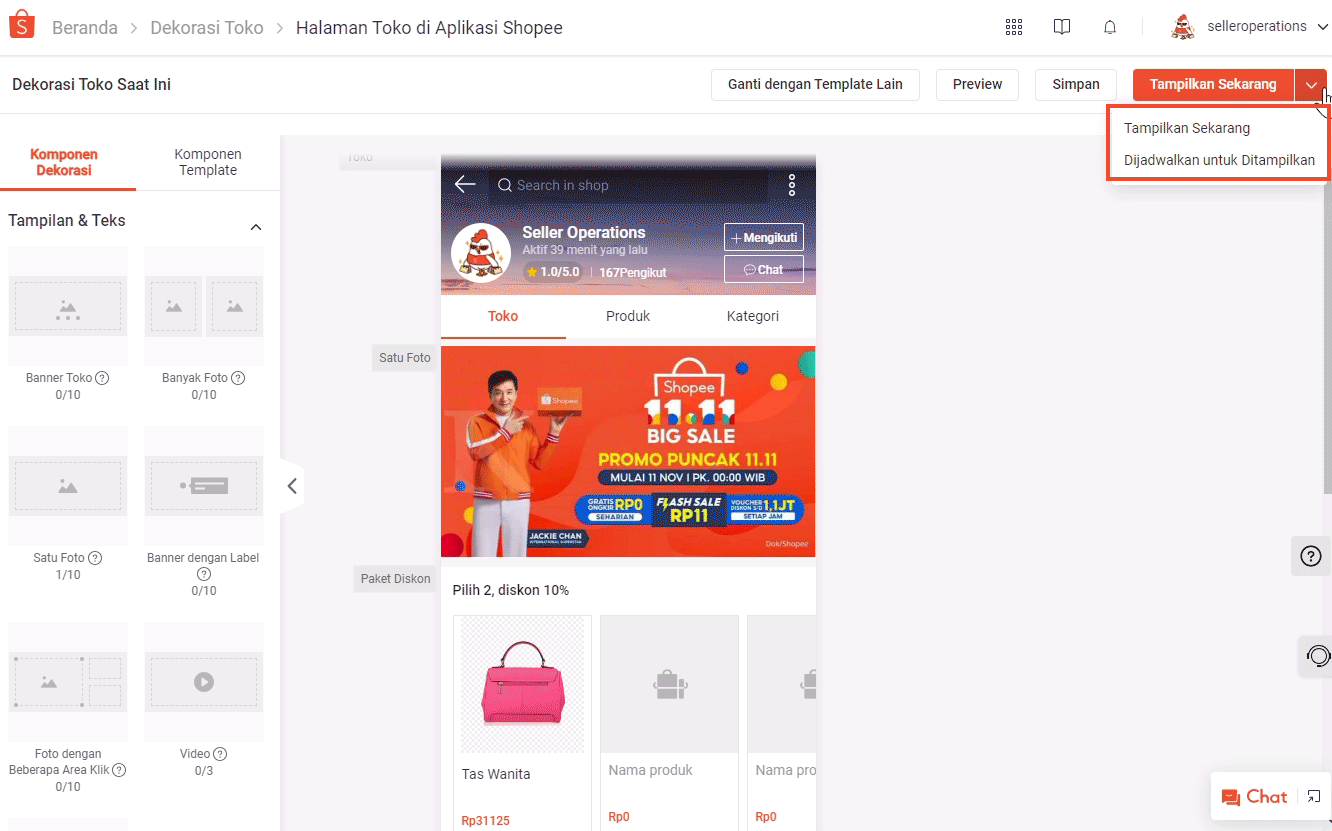Open the help icon on the right edge
Image resolution: width=1332 pixels, height=831 pixels.
[x=1310, y=556]
